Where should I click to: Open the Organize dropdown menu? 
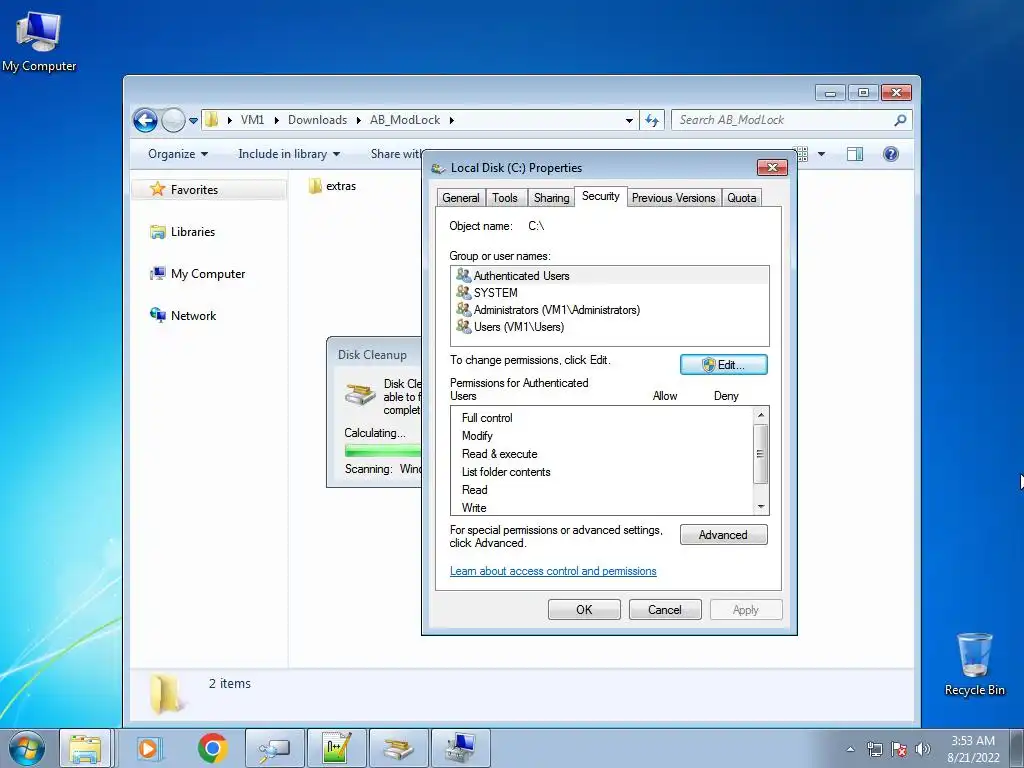pos(178,154)
